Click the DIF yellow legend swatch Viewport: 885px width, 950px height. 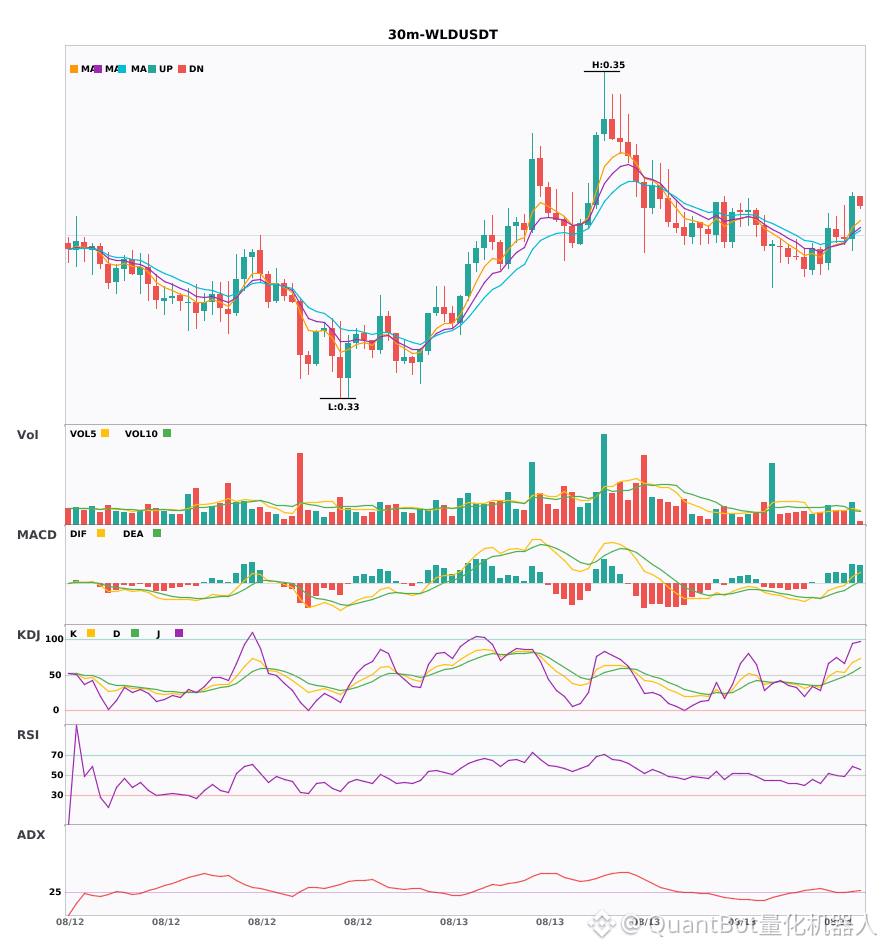pos(101,533)
